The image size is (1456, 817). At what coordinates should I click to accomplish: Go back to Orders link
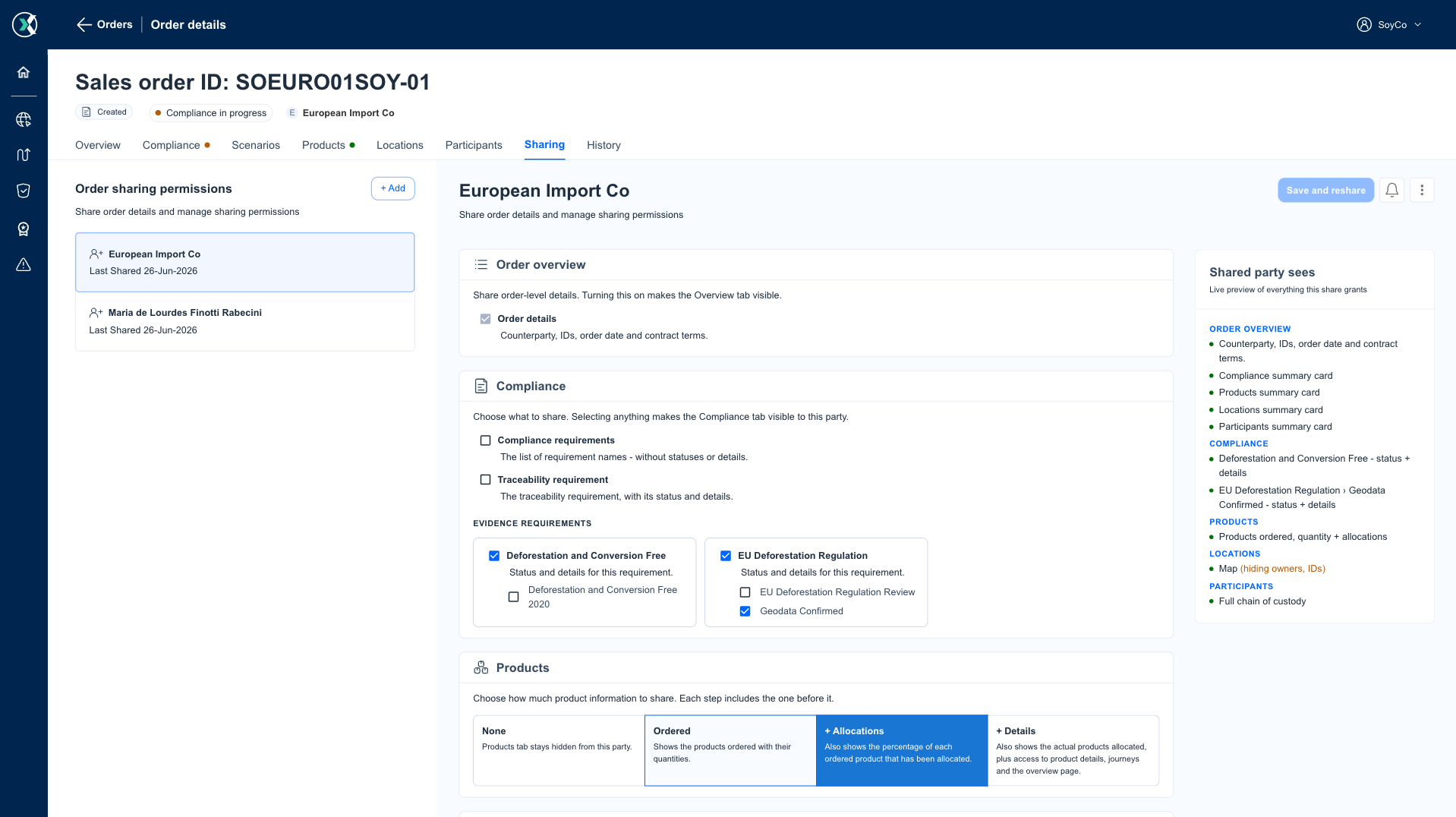(115, 24)
